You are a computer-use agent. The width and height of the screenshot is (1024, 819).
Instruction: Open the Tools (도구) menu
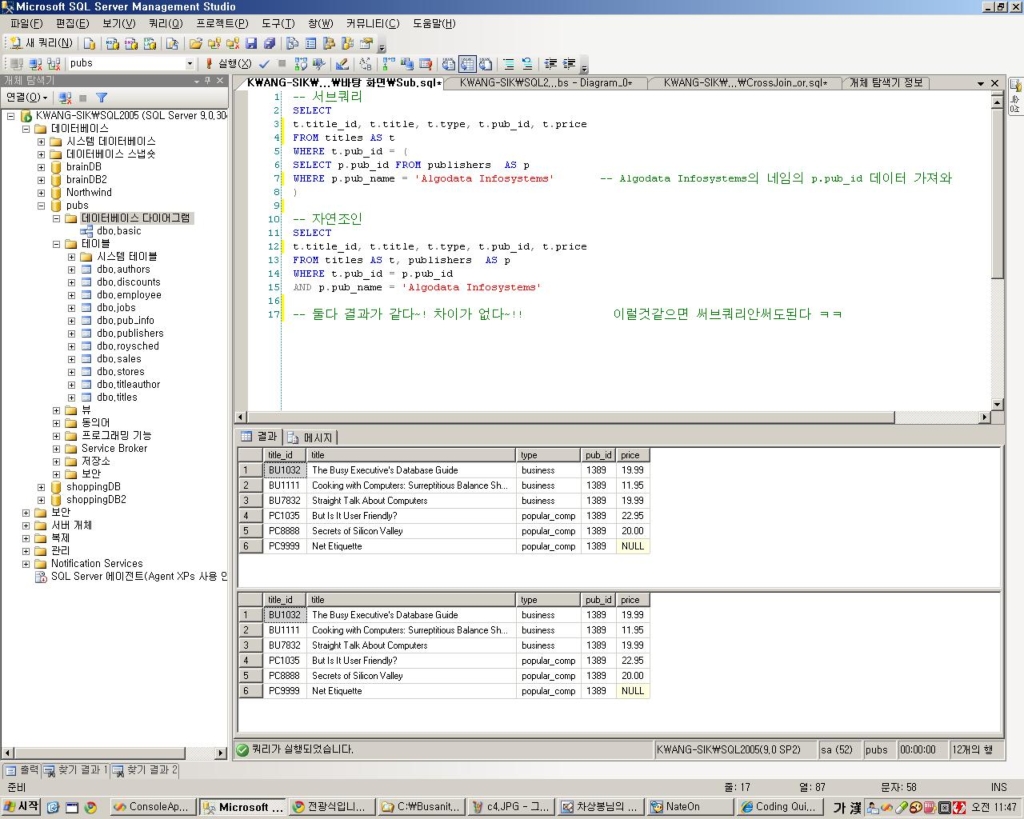[278, 24]
